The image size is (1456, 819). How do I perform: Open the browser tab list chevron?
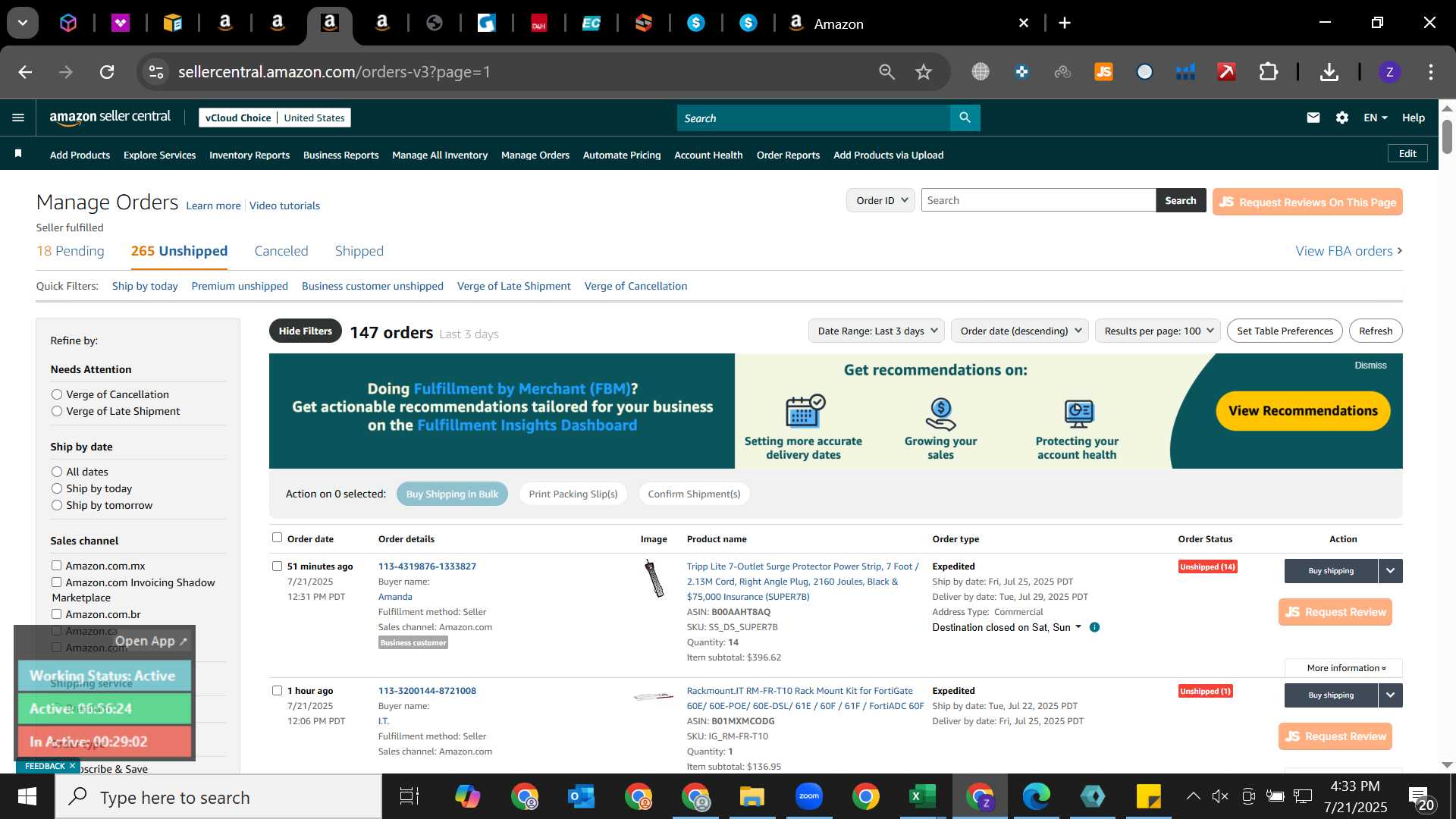tap(23, 23)
